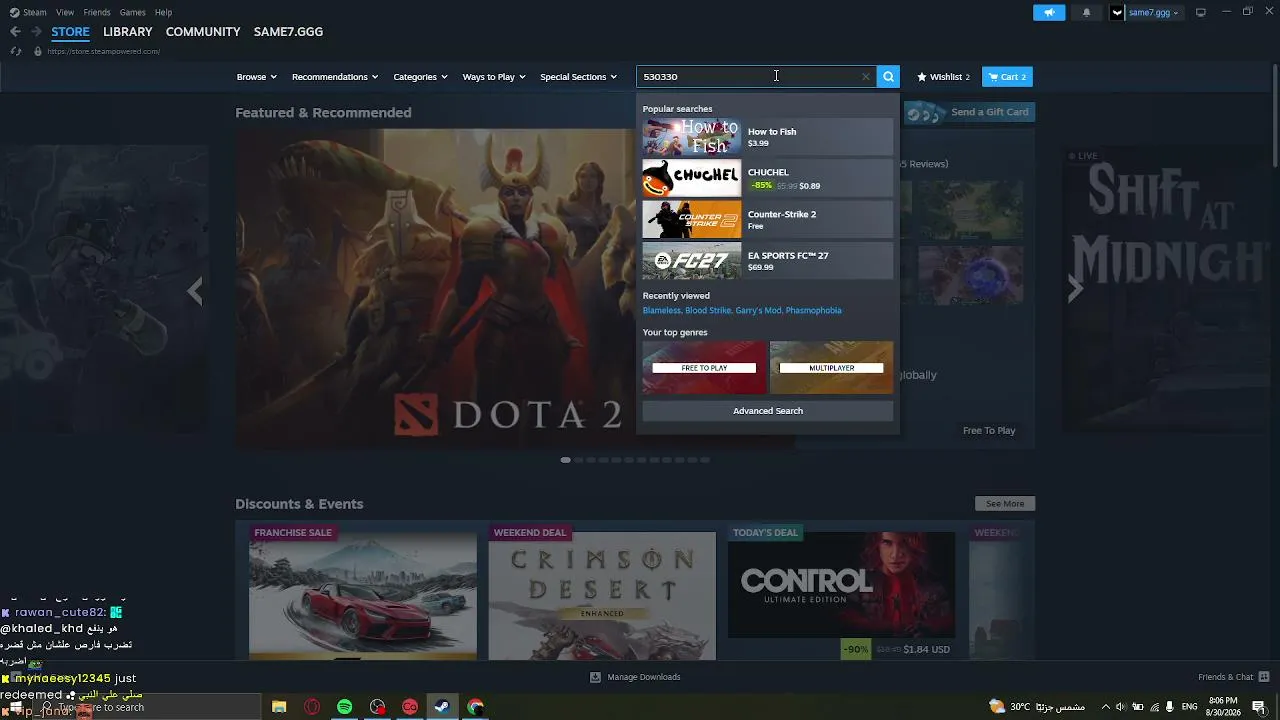Open recently viewed Blood Strike
The height and width of the screenshot is (720, 1280).
[x=708, y=311]
